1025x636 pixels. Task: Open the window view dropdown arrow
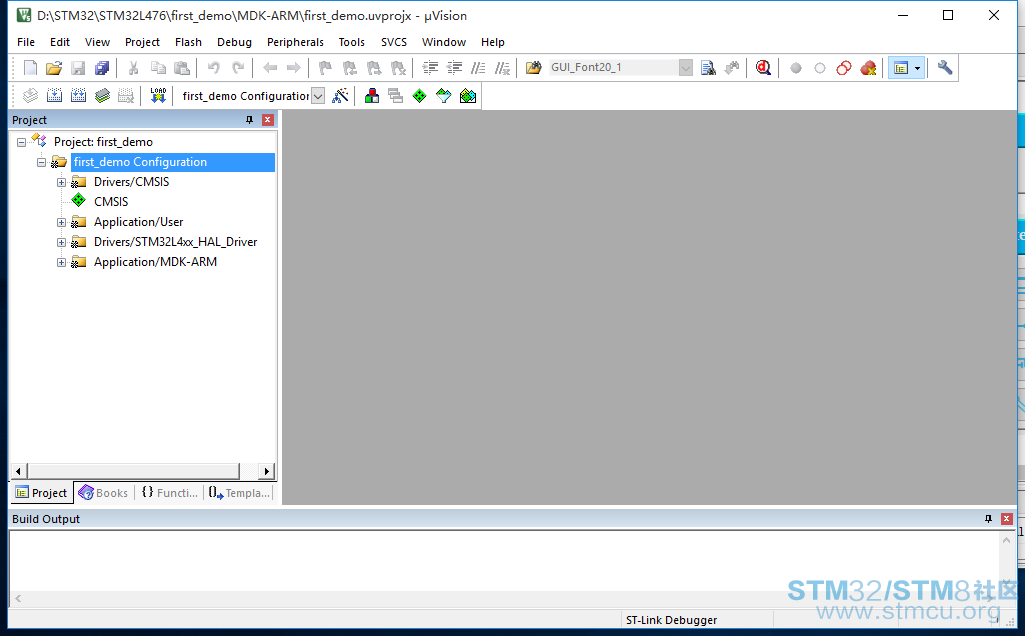pos(918,68)
